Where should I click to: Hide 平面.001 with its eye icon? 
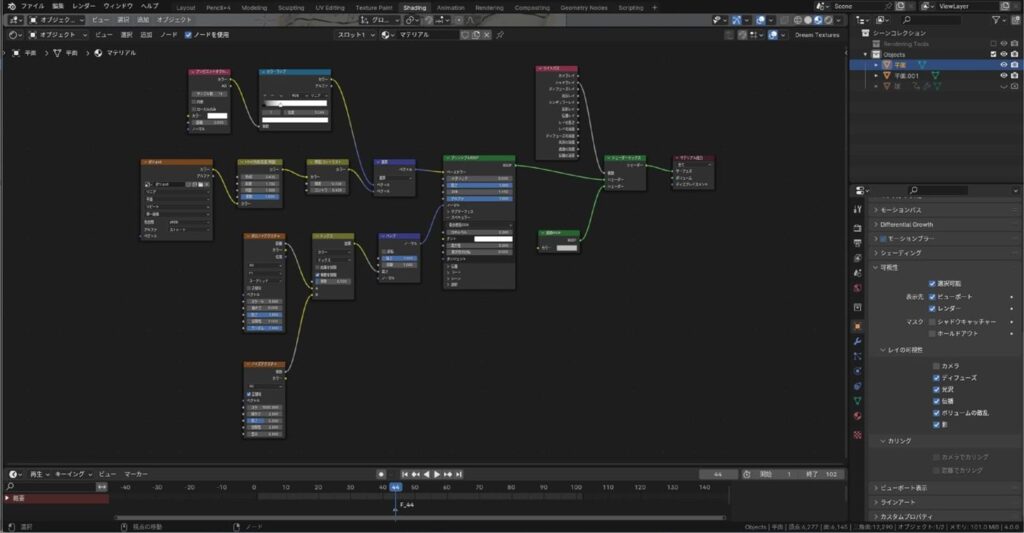click(x=1004, y=76)
